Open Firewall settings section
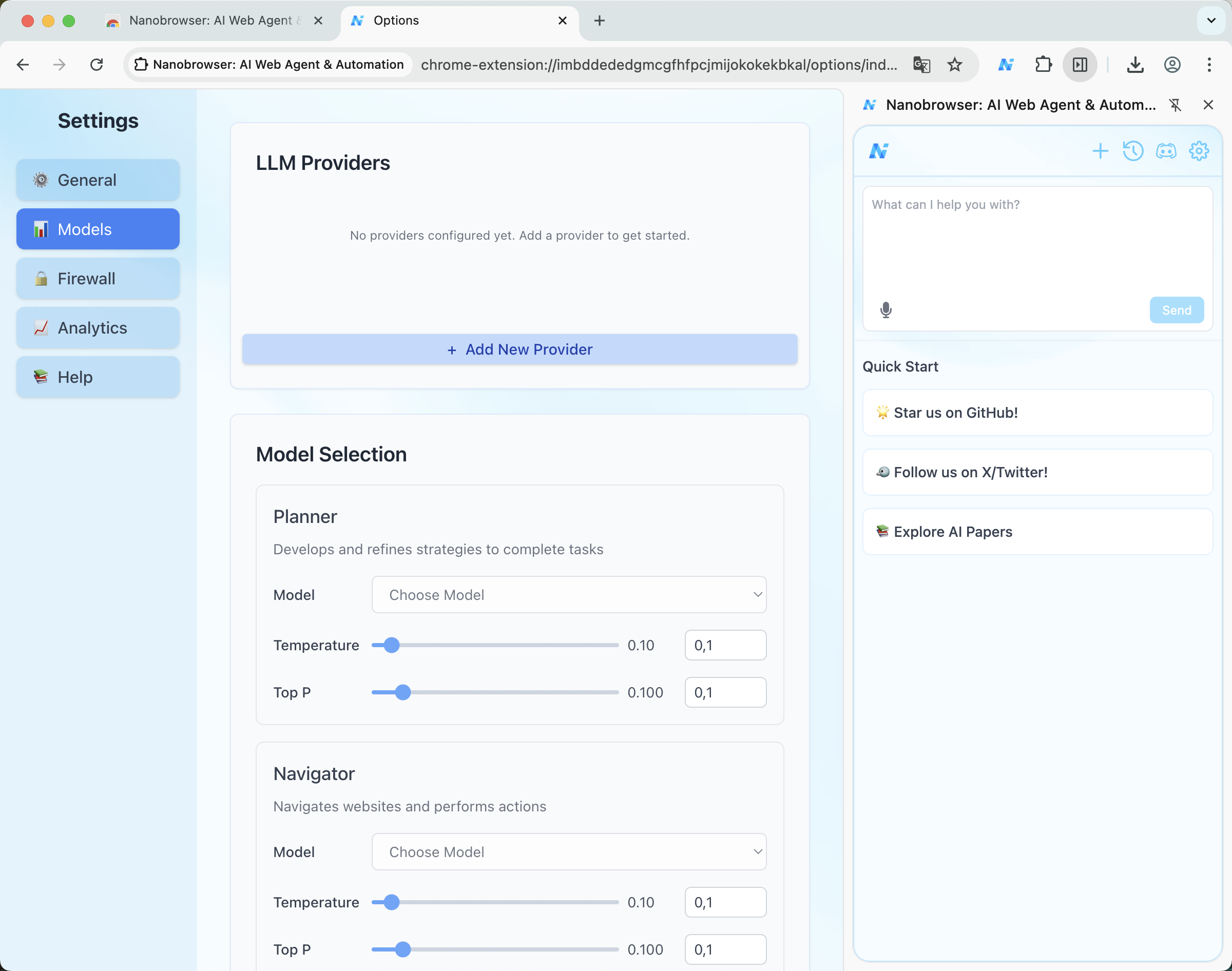This screenshot has height=971, width=1232. [x=98, y=279]
